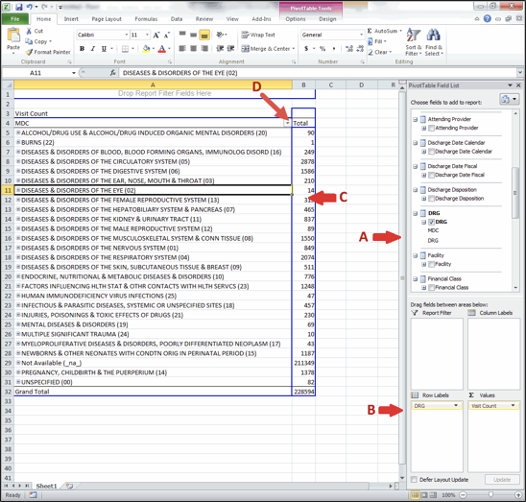Click the Decrease Font Size icon
The width and height of the screenshot is (526, 502).
click(x=167, y=35)
